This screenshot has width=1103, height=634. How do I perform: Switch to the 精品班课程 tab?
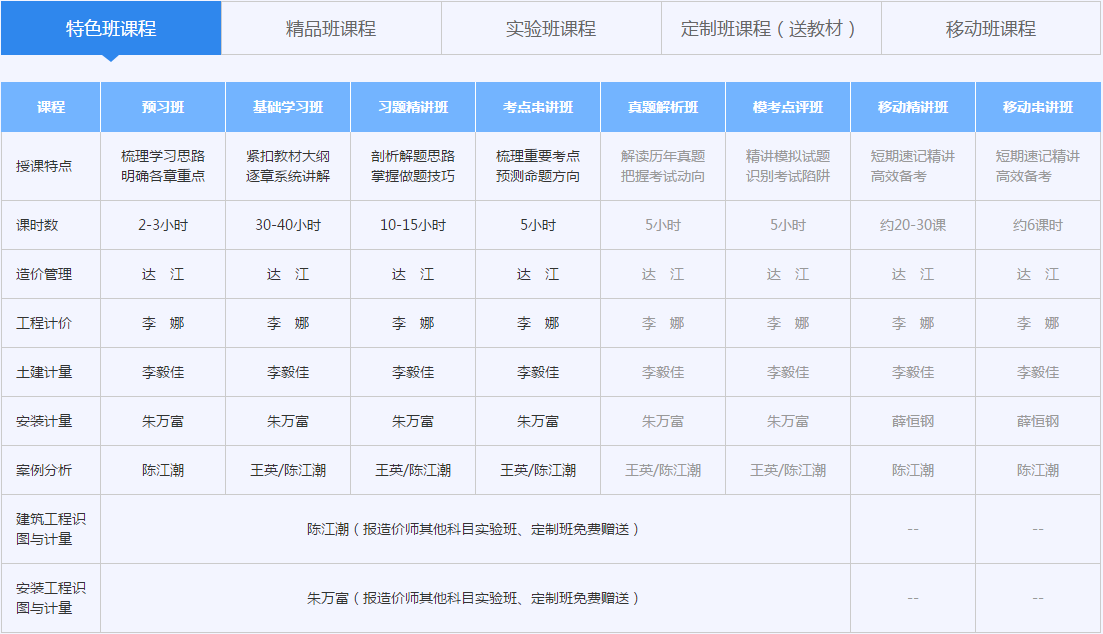(x=330, y=29)
